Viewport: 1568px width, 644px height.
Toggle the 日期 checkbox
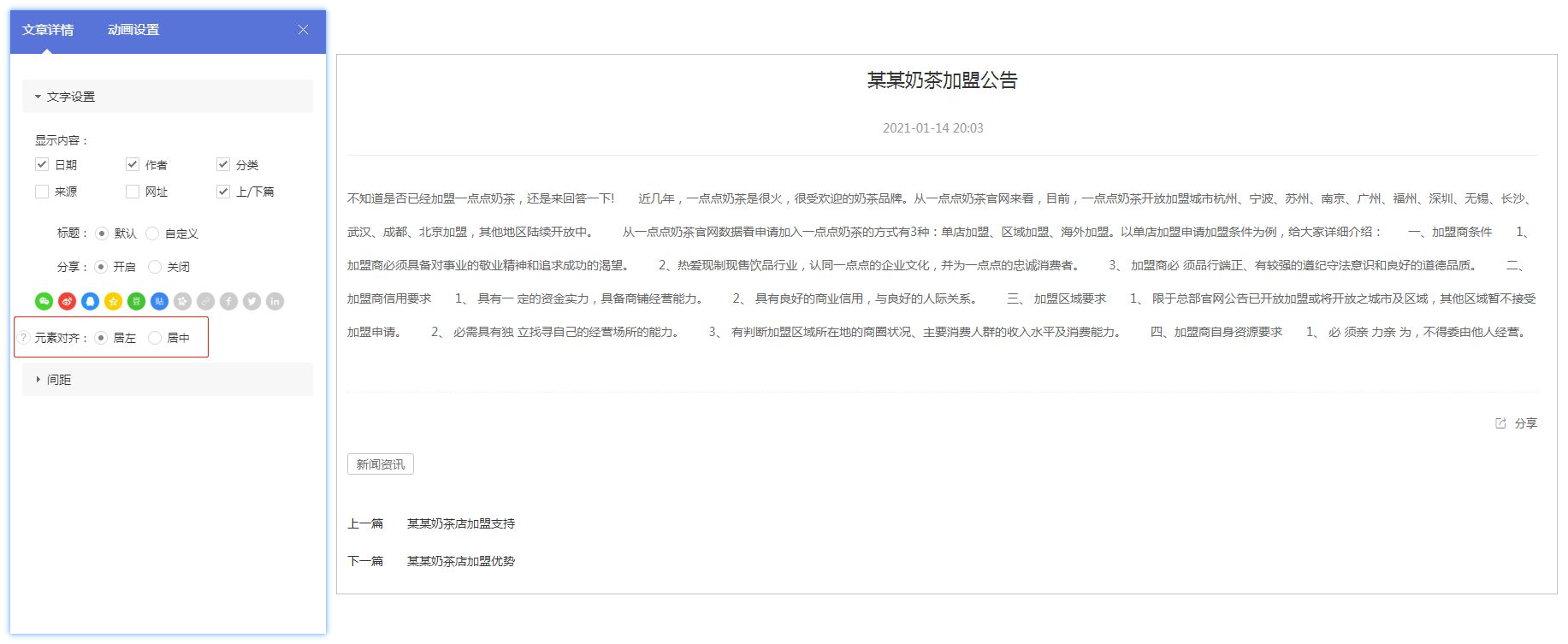pos(42,164)
